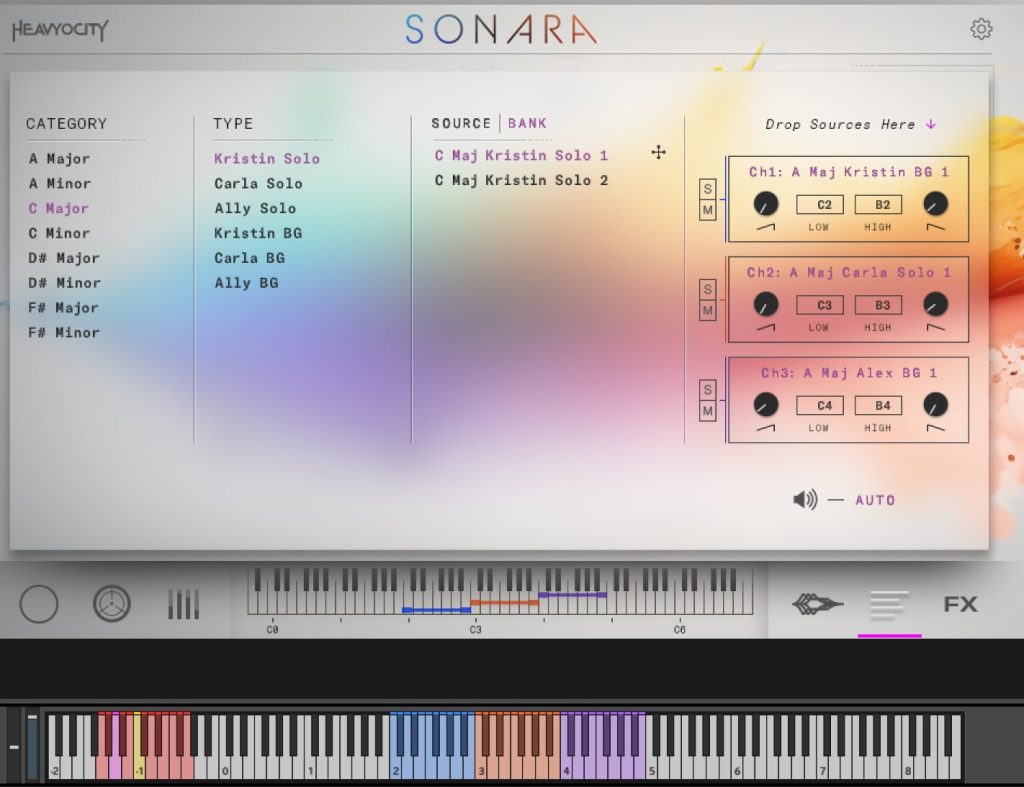Click the Heavyocity logo
1024x787 pixels.
point(60,30)
